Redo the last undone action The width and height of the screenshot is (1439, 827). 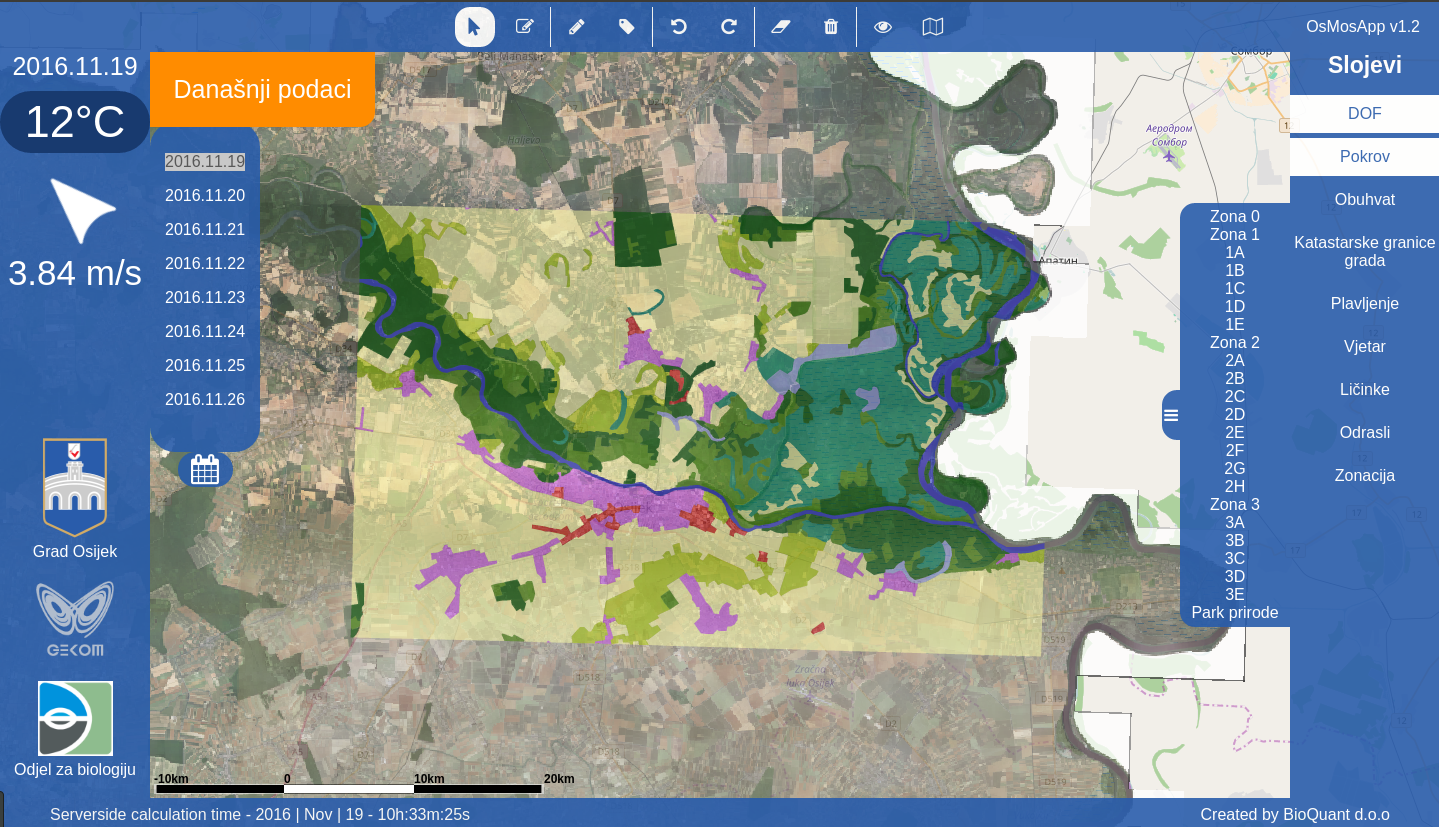(729, 27)
